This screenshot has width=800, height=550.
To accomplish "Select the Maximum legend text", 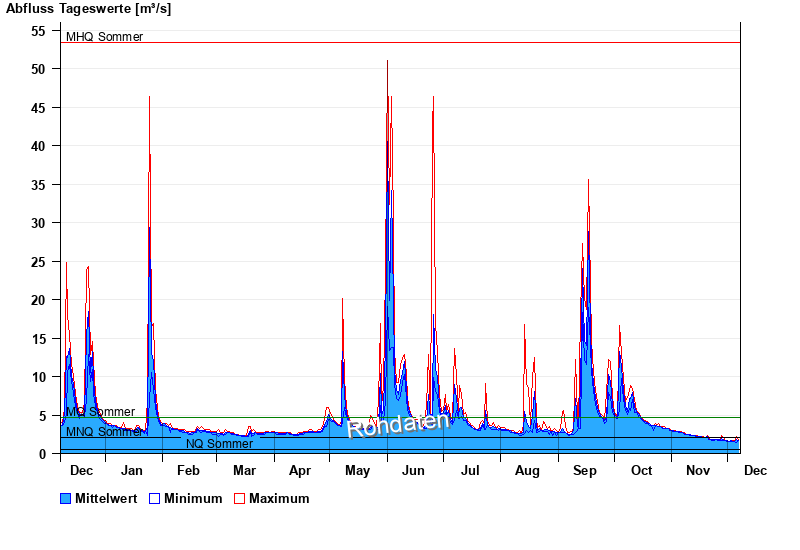I will [x=279, y=499].
